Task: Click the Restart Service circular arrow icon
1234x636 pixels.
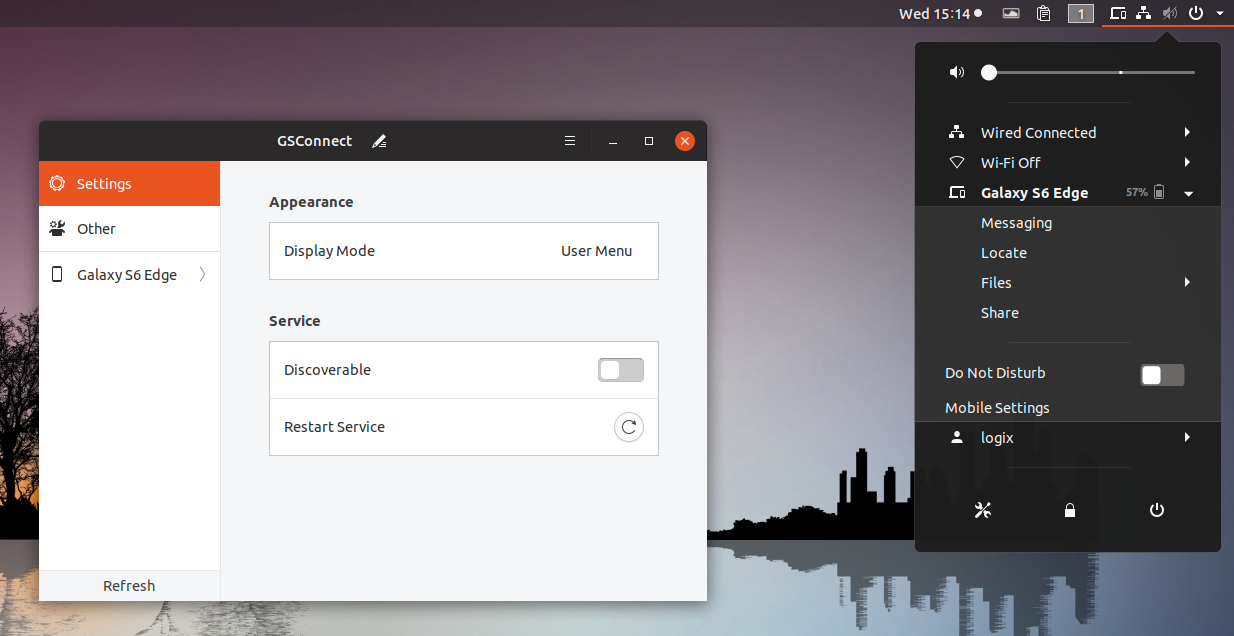Action: point(628,427)
